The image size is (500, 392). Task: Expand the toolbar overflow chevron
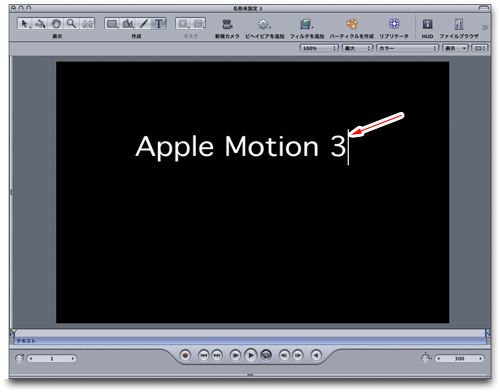(x=485, y=27)
